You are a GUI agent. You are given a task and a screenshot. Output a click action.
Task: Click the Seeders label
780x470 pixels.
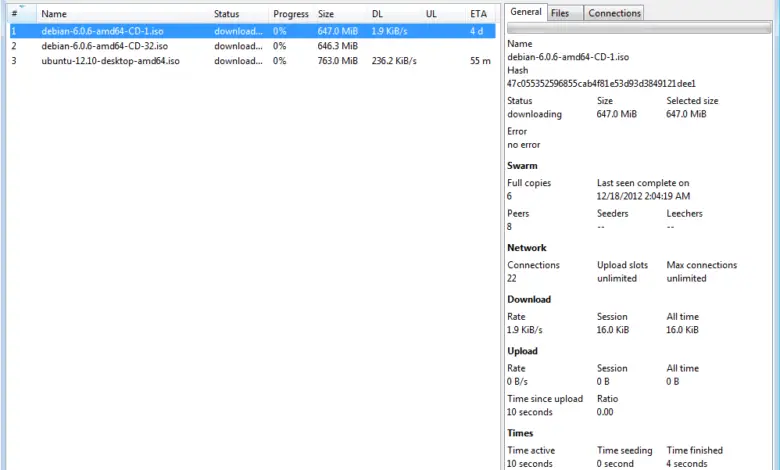612,213
